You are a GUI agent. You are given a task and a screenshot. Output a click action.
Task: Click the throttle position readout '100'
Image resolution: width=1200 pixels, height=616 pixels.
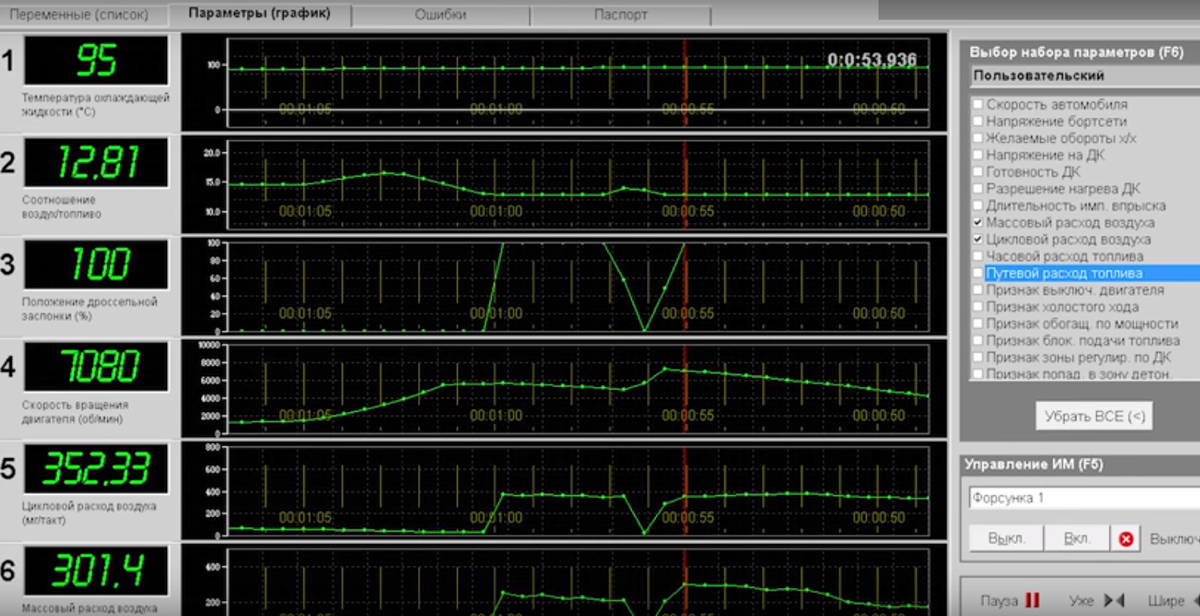[x=97, y=264]
